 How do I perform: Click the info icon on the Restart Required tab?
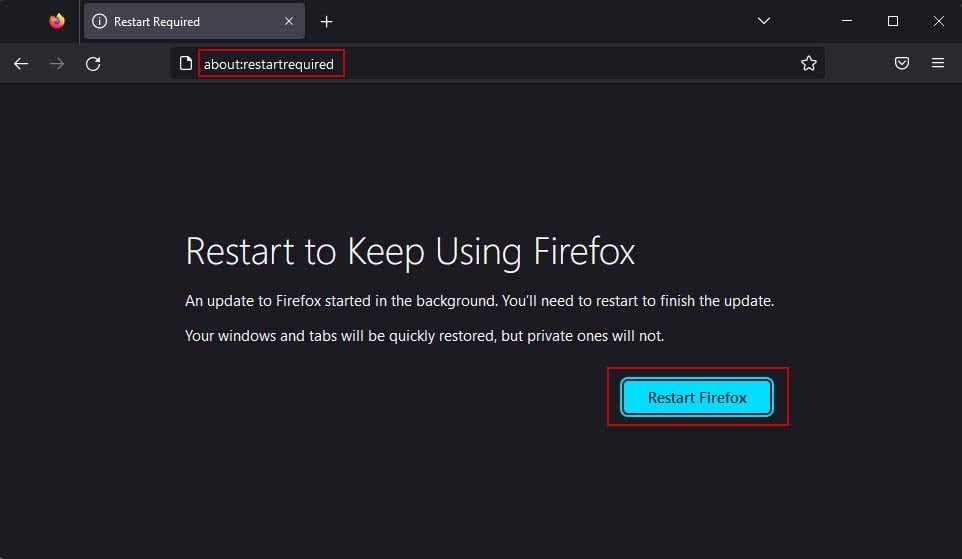click(x=99, y=21)
